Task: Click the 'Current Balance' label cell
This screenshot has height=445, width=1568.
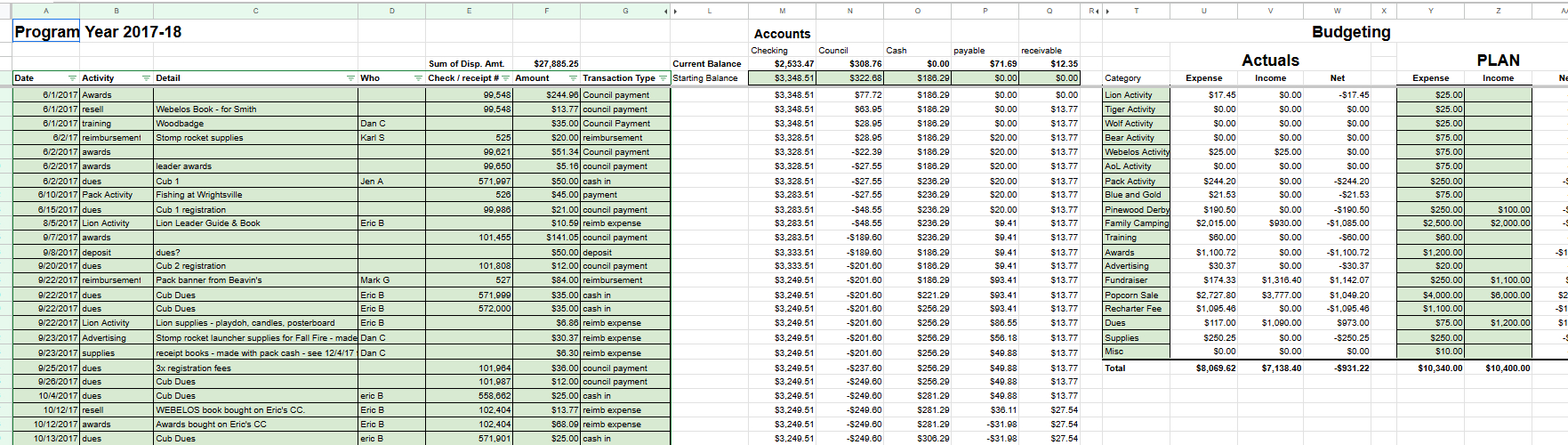Action: pos(709,64)
